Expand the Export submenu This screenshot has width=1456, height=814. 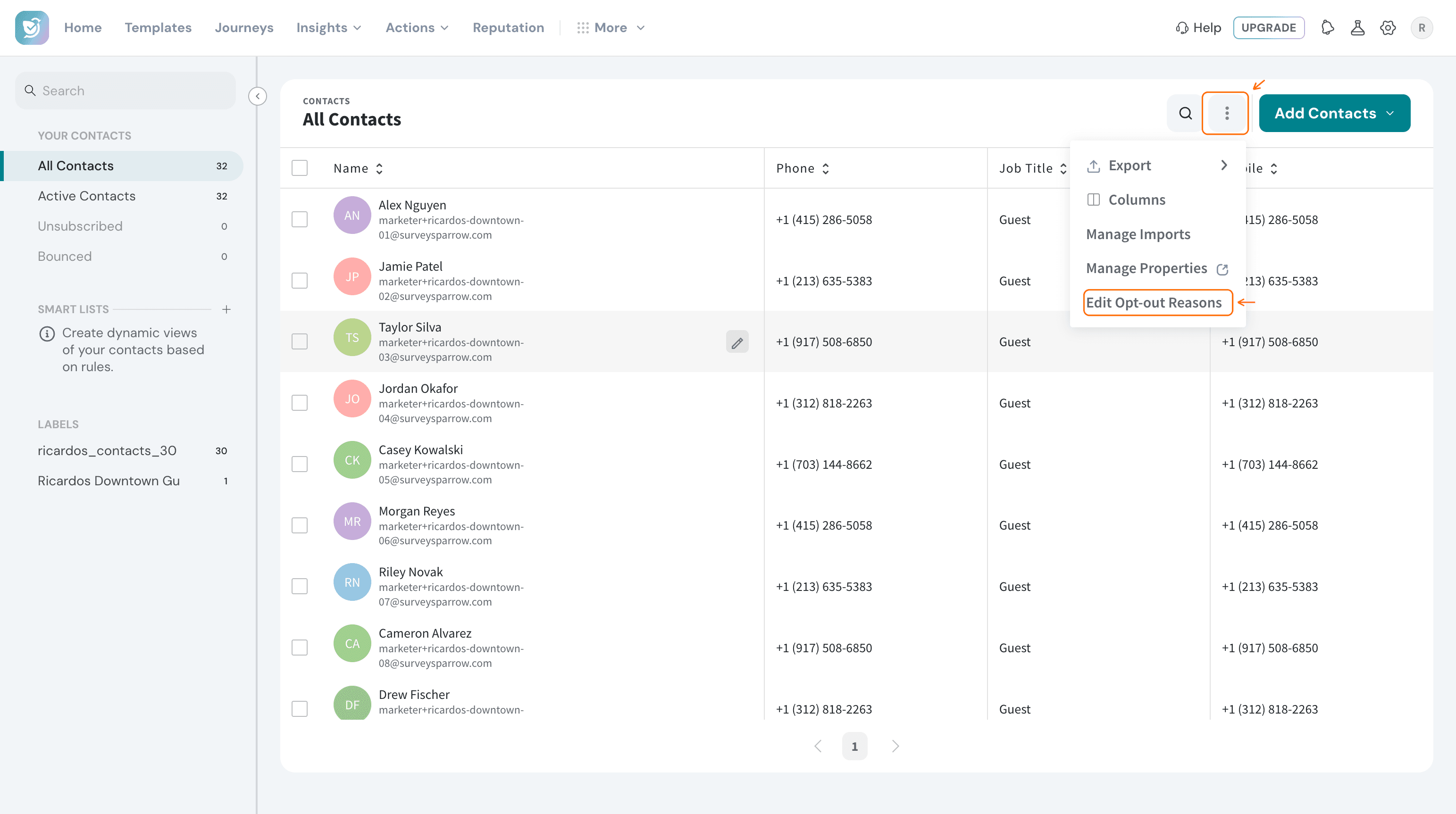[1157, 166]
